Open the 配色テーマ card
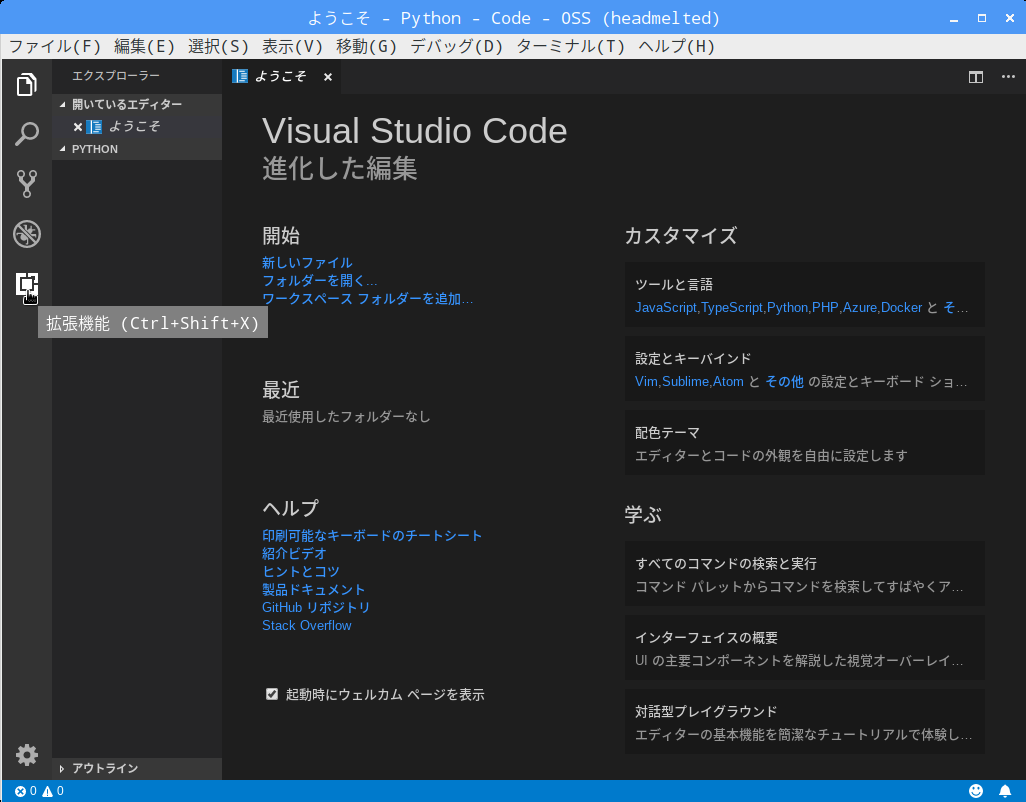The image size is (1026, 802). (805, 443)
